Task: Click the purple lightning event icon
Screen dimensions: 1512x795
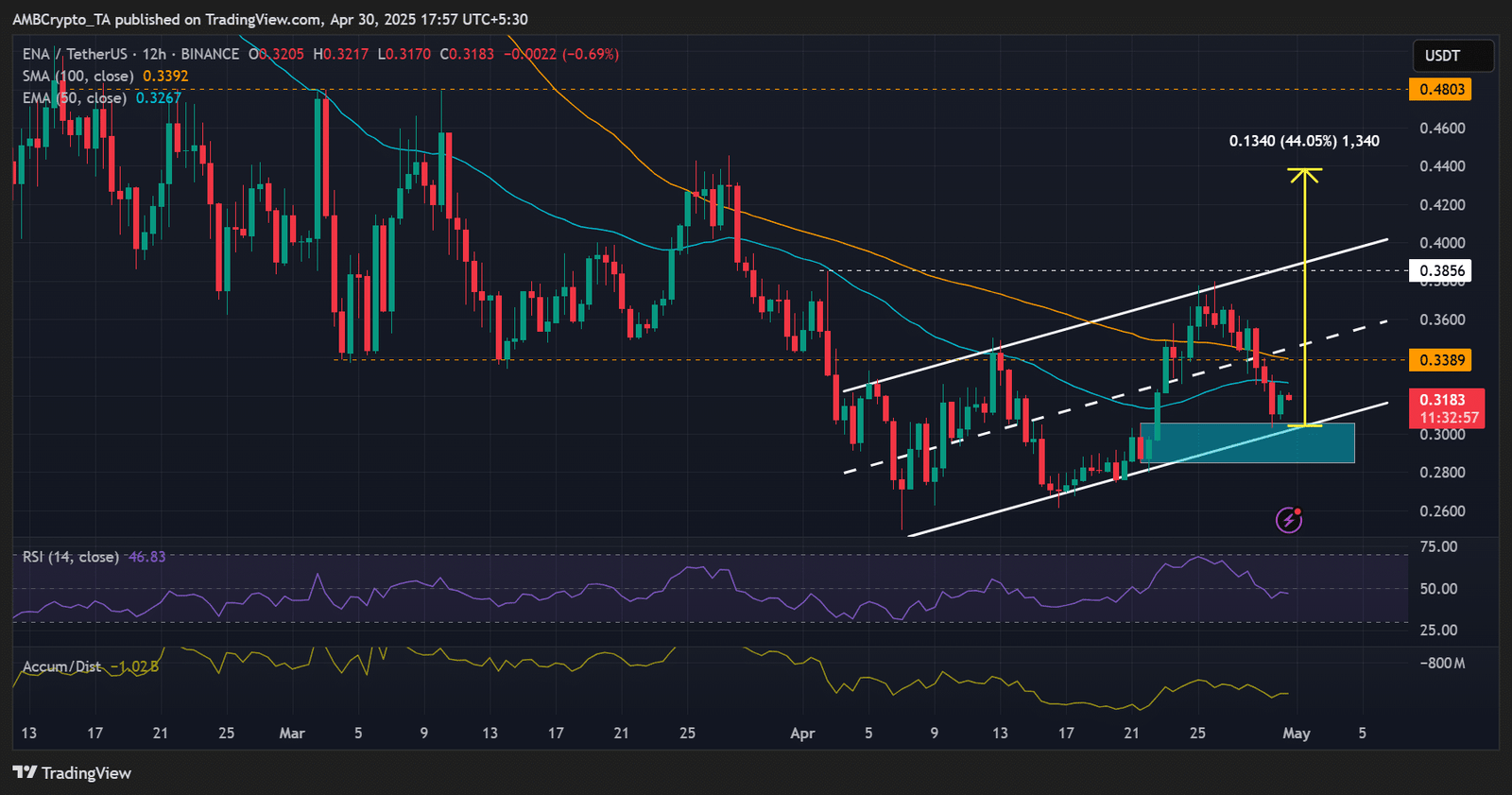Action: (1289, 519)
